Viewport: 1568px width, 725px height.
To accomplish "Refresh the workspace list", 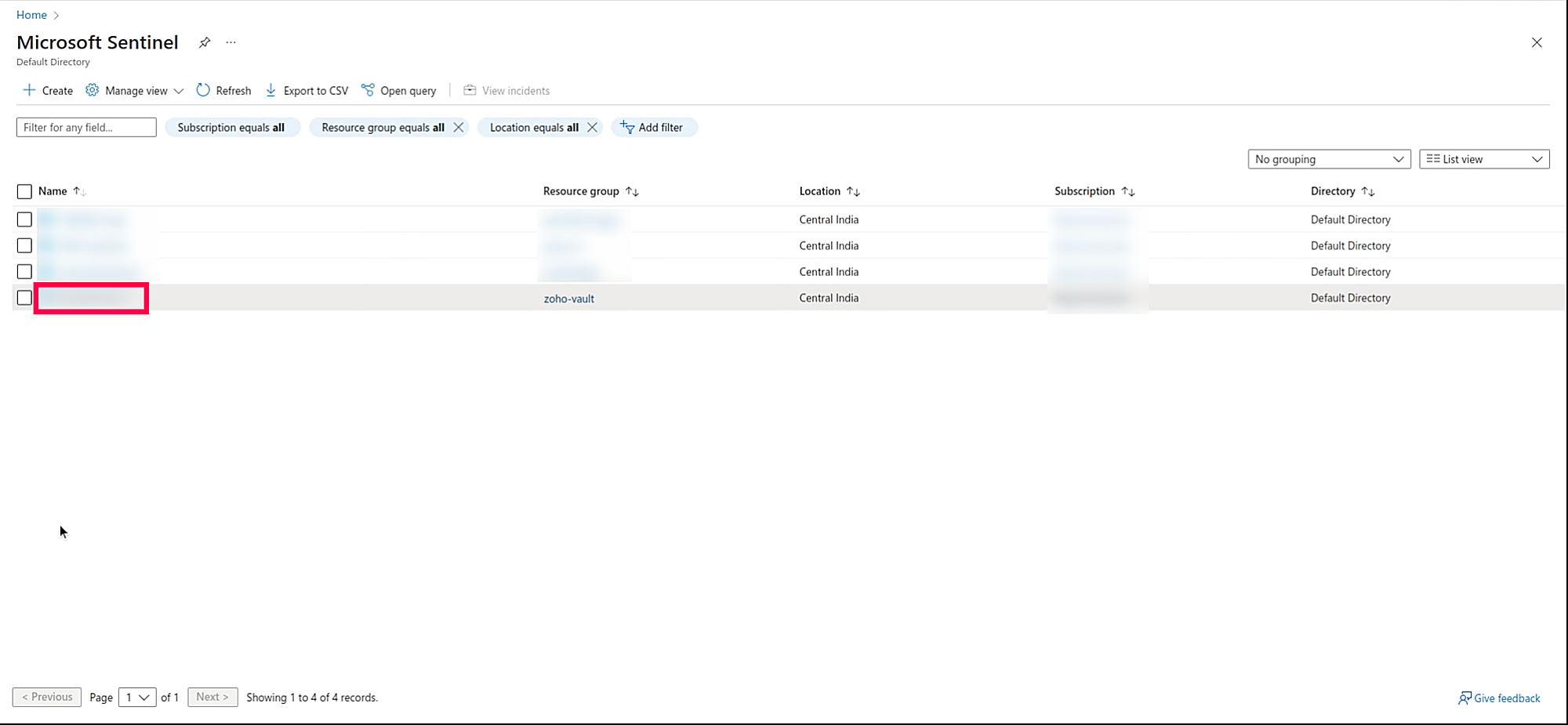I will pos(223,90).
